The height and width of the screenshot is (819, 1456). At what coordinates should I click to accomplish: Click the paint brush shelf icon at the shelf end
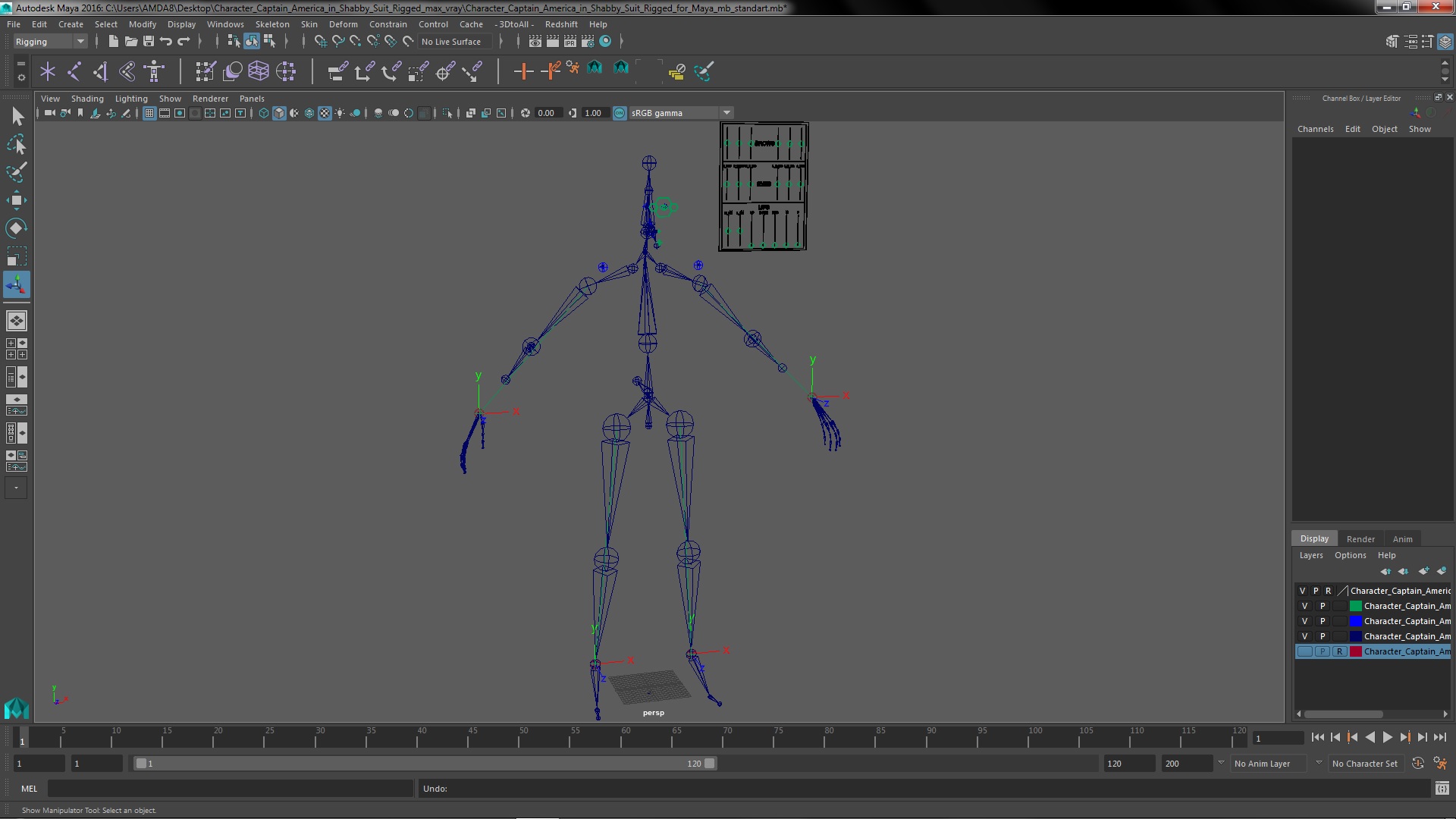click(x=703, y=71)
